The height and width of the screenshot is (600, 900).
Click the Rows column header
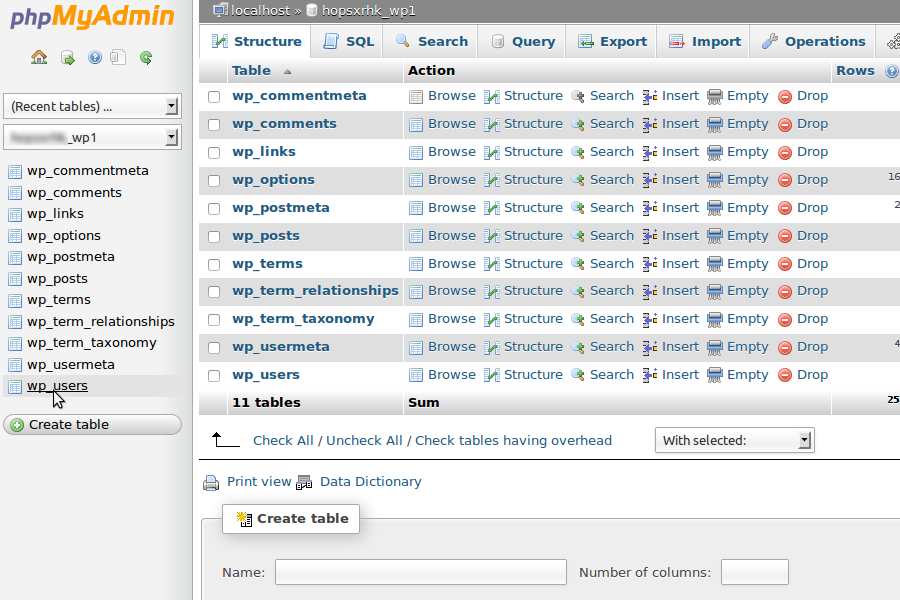click(855, 71)
